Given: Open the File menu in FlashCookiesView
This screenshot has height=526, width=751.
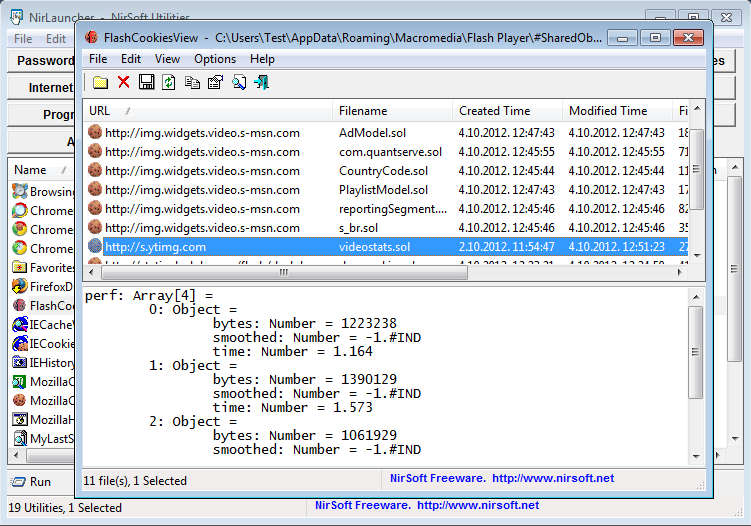Looking at the screenshot, I should [x=99, y=59].
